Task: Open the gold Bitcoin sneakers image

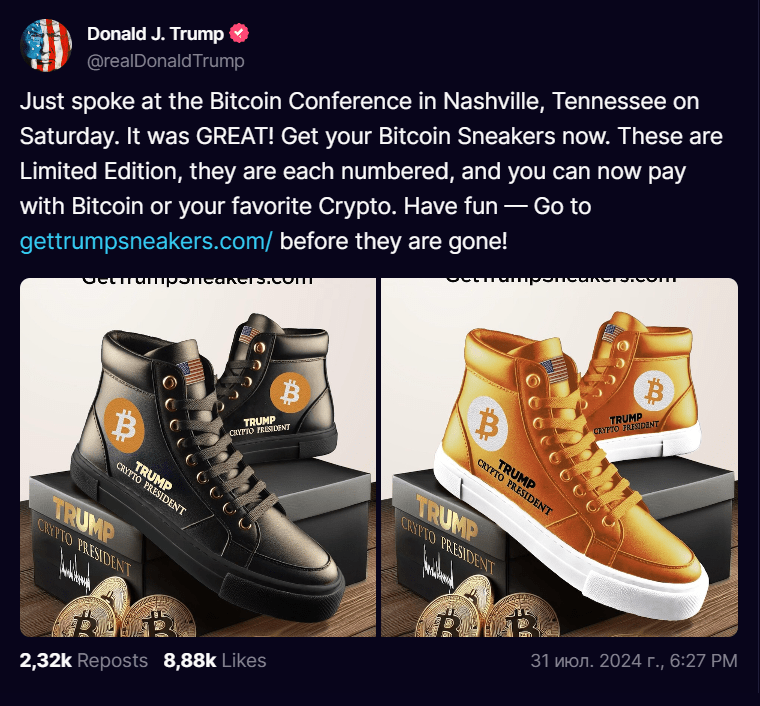Action: (559, 457)
